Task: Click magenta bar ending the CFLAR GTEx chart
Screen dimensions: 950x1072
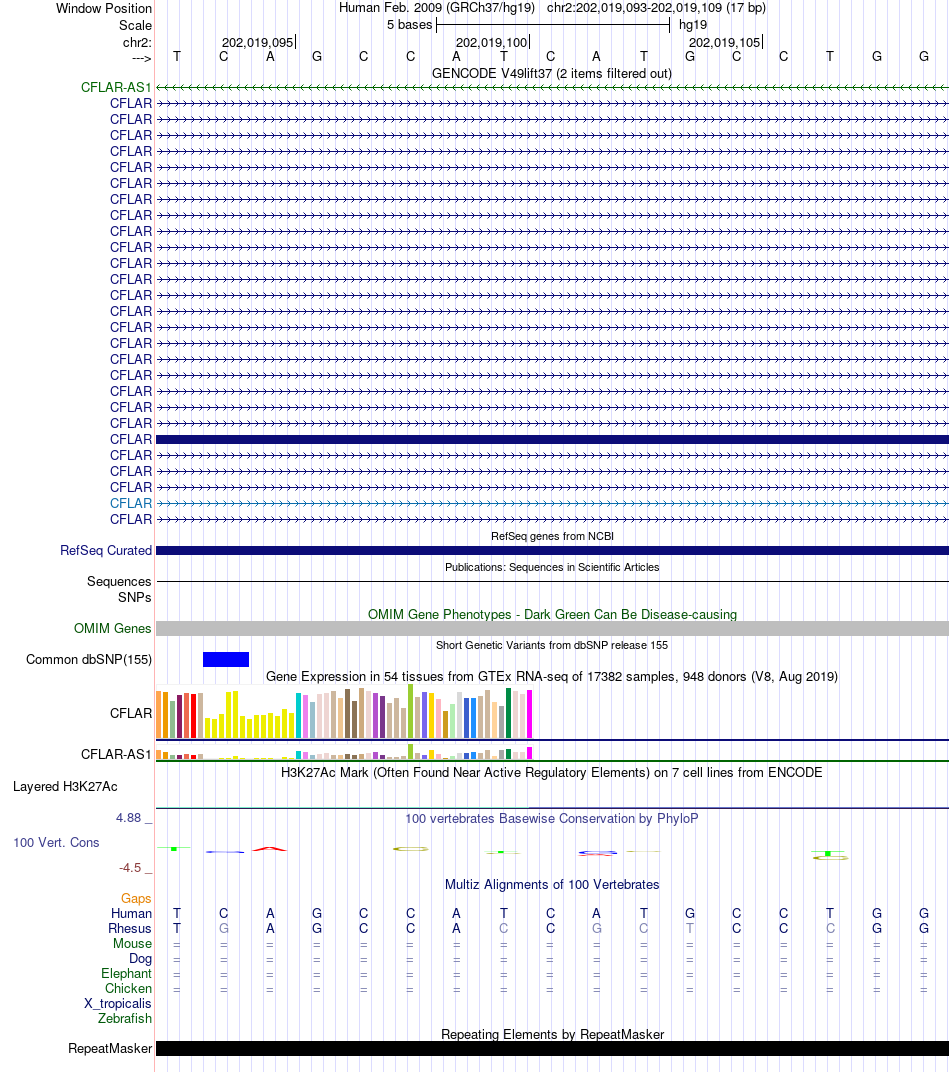Action: click(529, 714)
